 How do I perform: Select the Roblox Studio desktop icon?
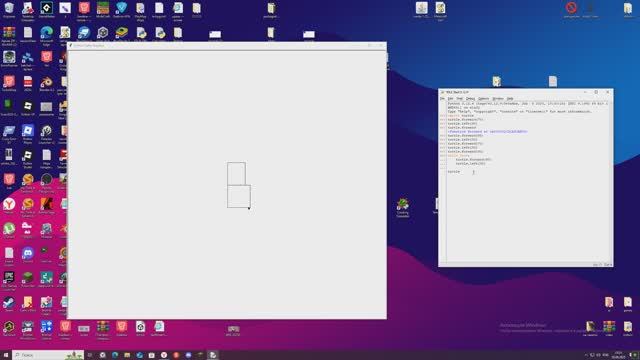coord(28,157)
